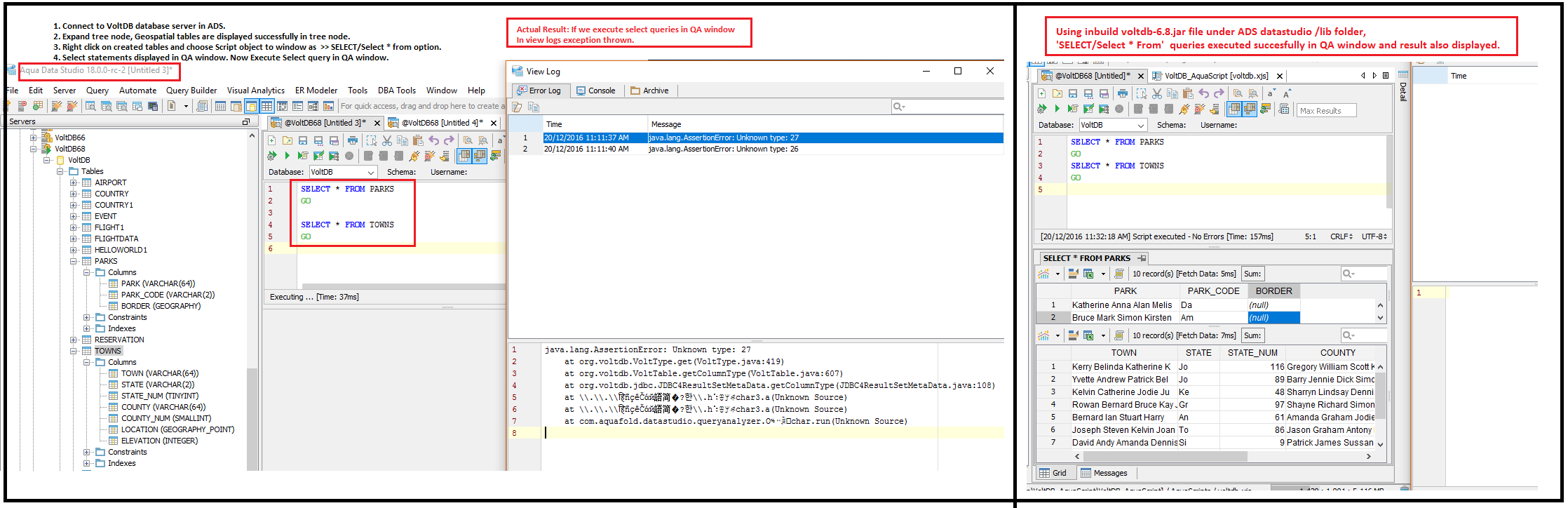Click Paste clipboard icon in right-side editor toolbar
The height and width of the screenshot is (508, 1568).
[x=1188, y=93]
